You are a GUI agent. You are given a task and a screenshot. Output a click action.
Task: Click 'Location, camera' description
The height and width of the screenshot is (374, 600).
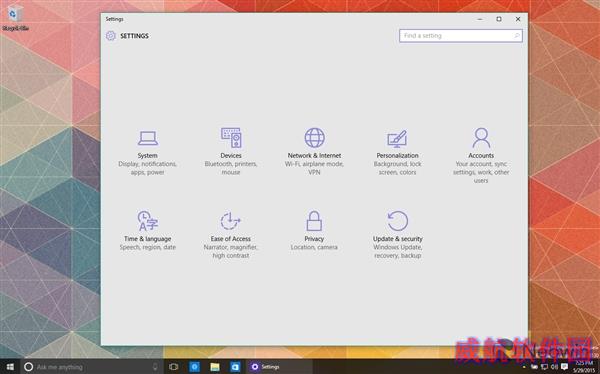(314, 247)
